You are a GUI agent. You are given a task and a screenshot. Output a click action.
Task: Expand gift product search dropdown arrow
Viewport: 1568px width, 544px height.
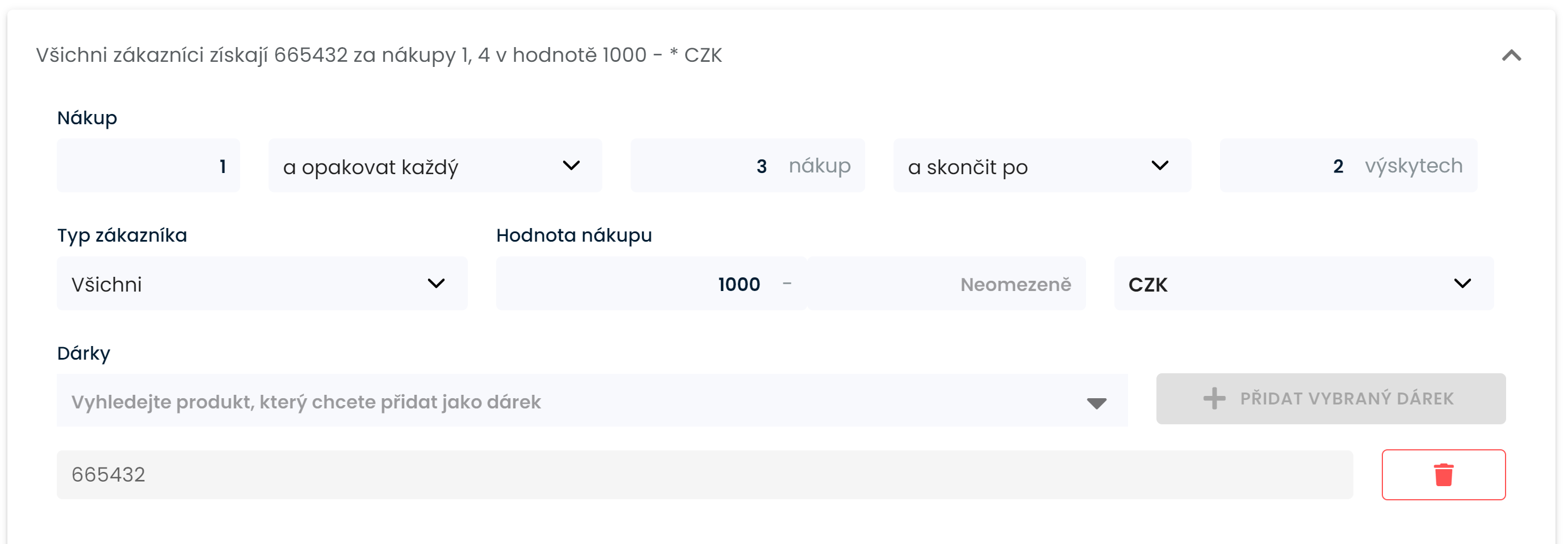[x=1096, y=403]
